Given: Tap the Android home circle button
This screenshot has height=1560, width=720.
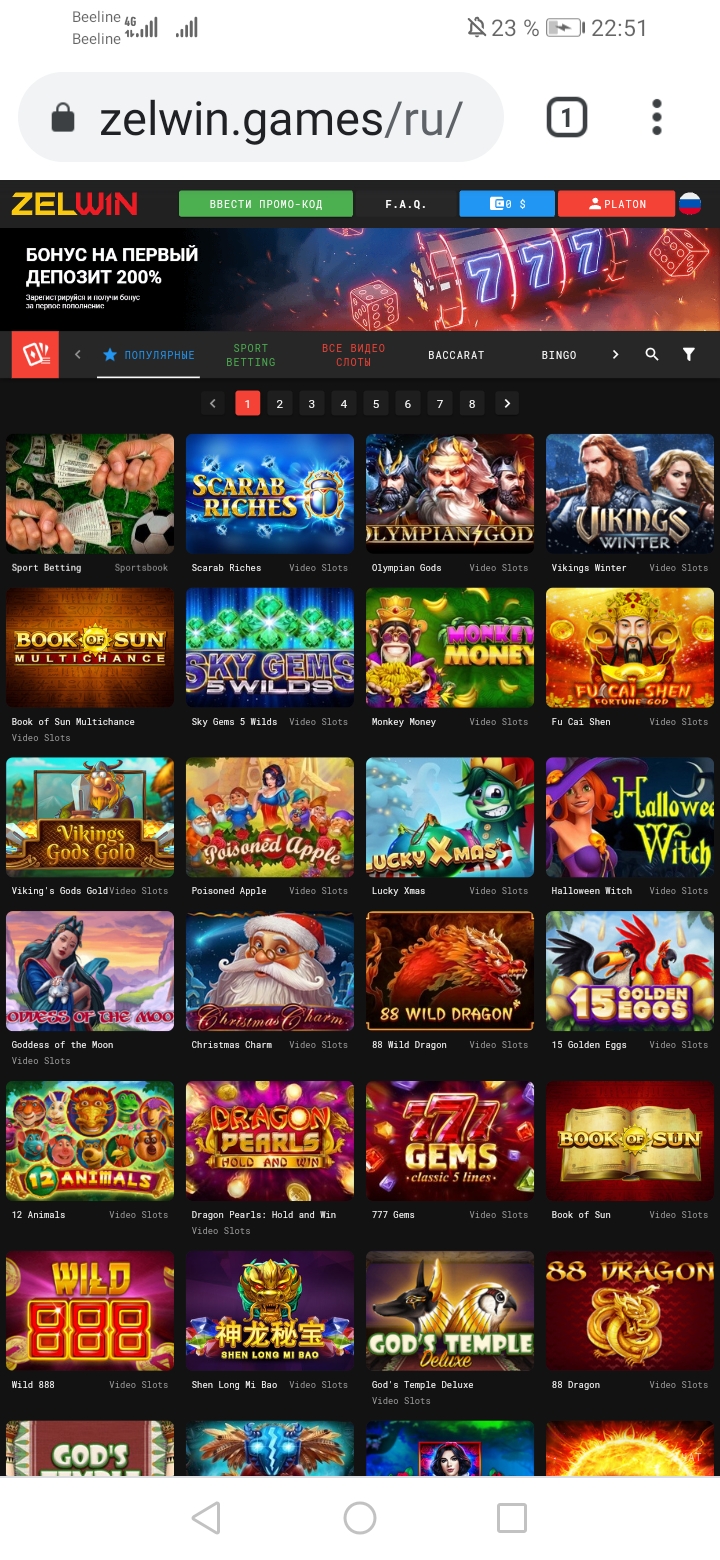Looking at the screenshot, I should coord(360,1518).
